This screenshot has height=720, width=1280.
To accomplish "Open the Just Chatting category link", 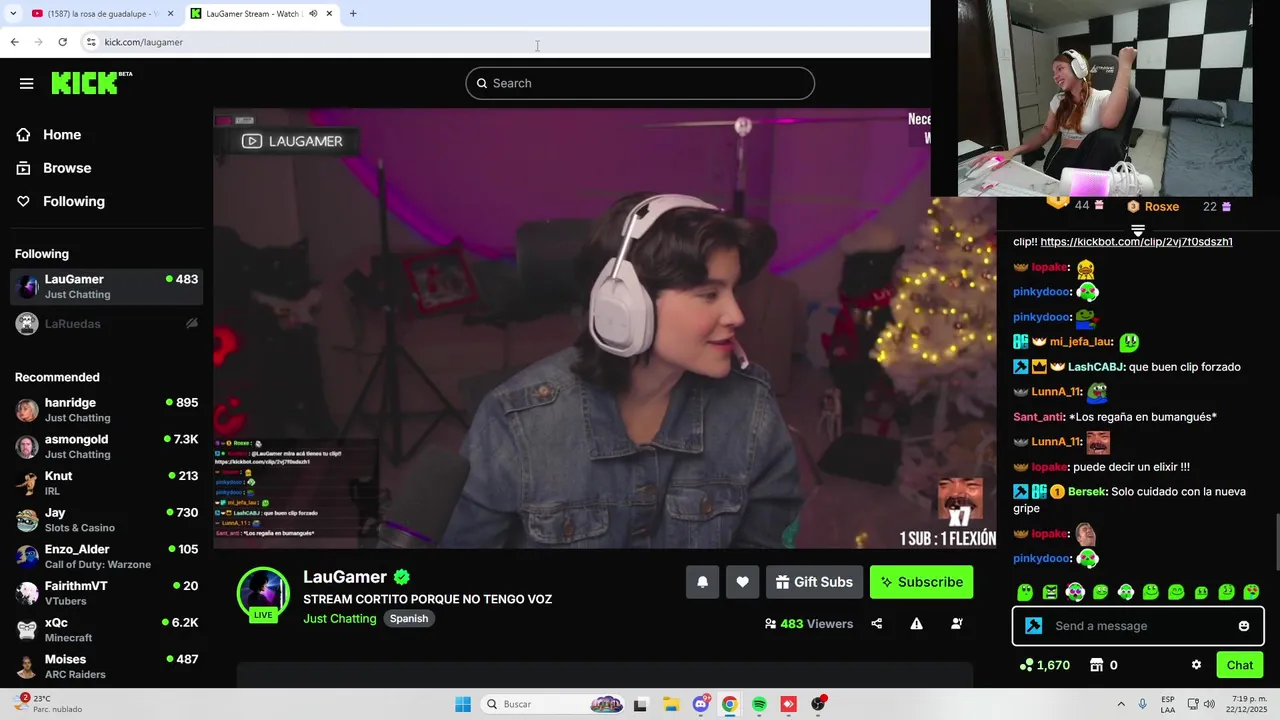I will [x=340, y=619].
